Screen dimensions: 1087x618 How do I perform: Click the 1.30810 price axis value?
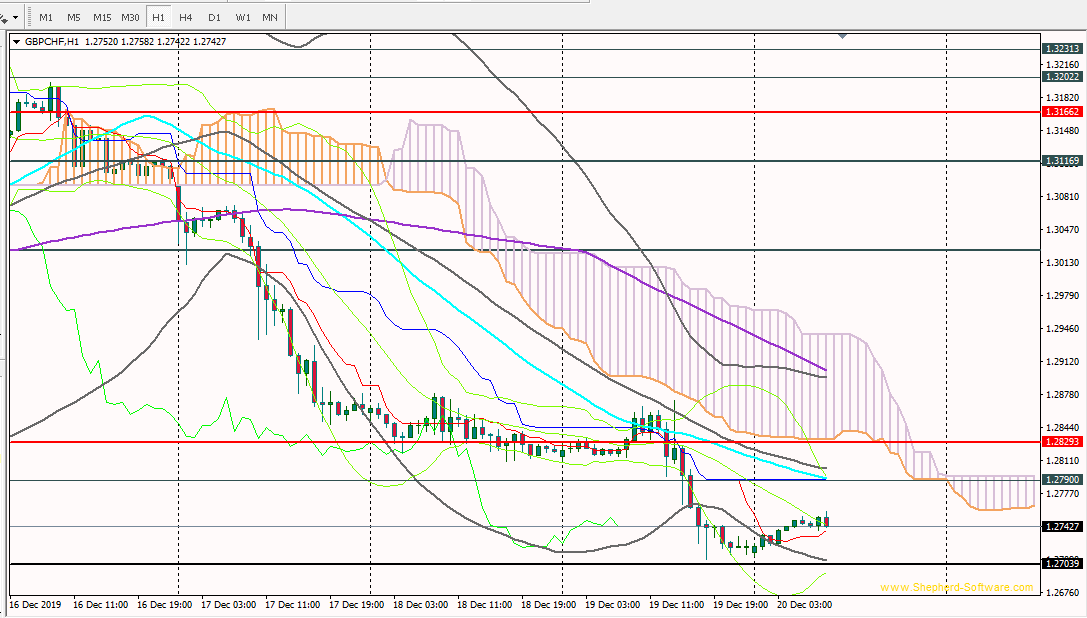click(x=1063, y=196)
